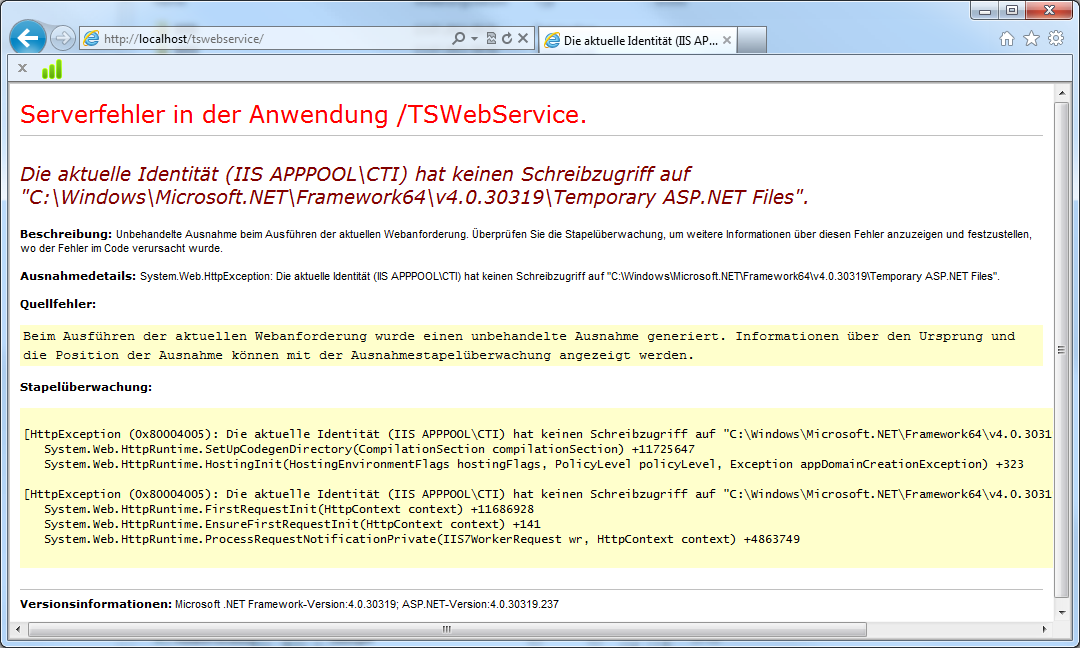Screen dimensions: 1080x648
Task: Click the Forward navigation arrow
Action: [62, 39]
